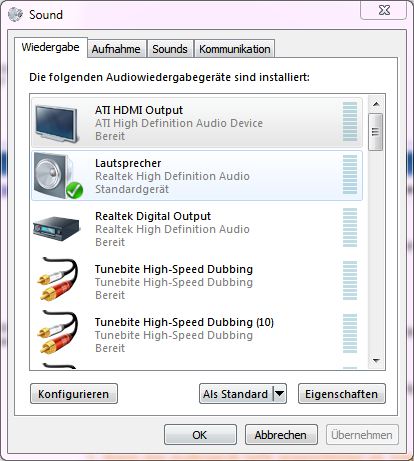Image resolution: width=414 pixels, height=461 pixels.
Task: Open Eigenschaften for the selected device
Action: [x=342, y=394]
